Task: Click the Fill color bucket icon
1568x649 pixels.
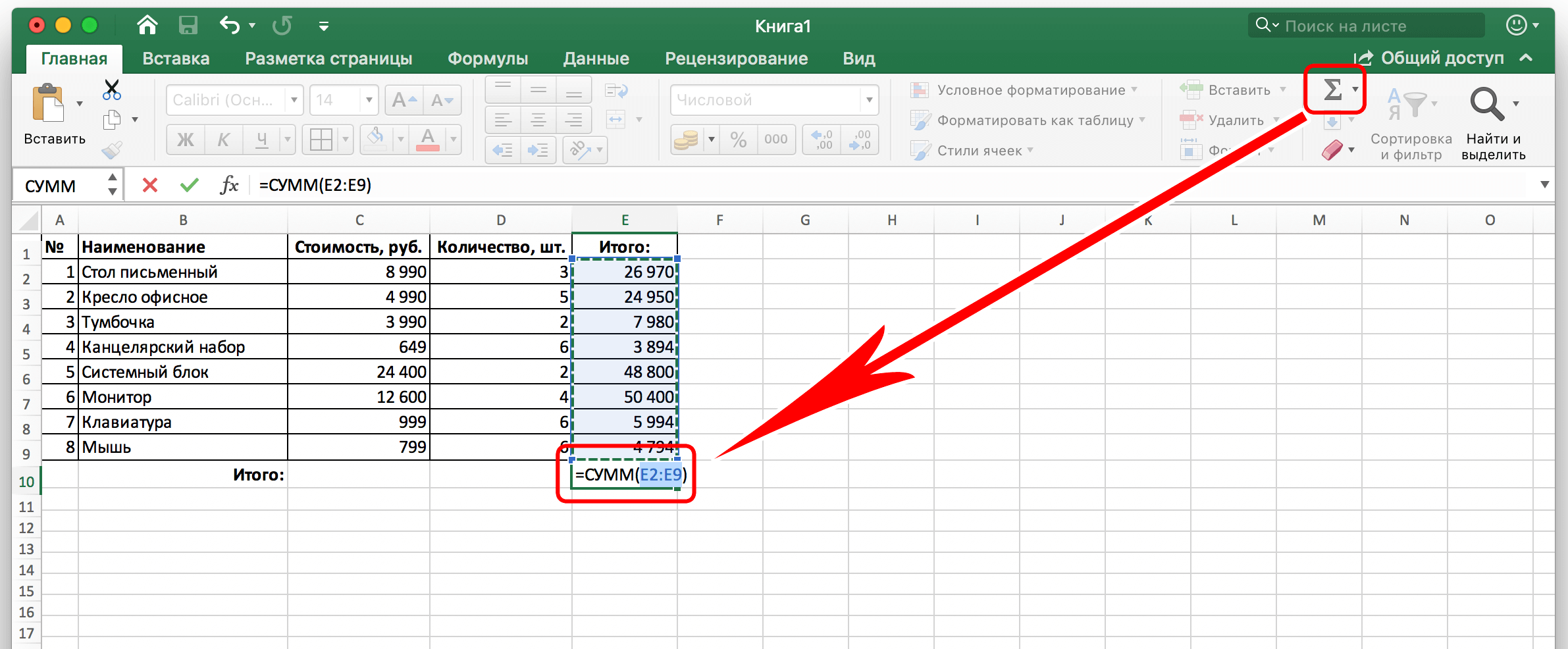Action: pos(376,140)
